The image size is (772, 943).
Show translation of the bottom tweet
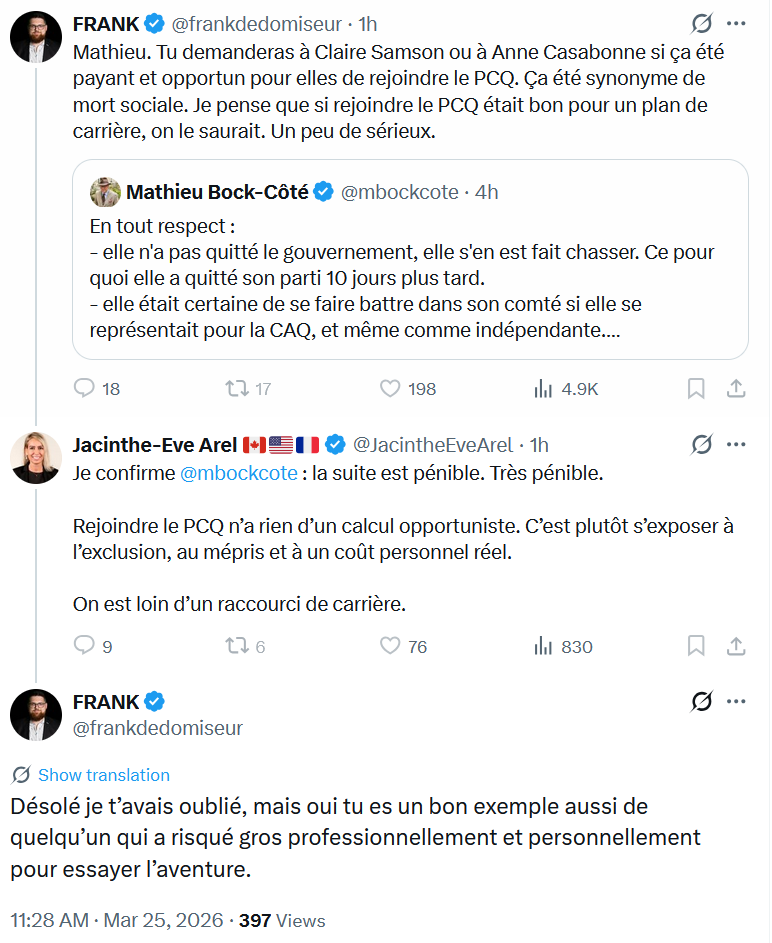point(103,775)
